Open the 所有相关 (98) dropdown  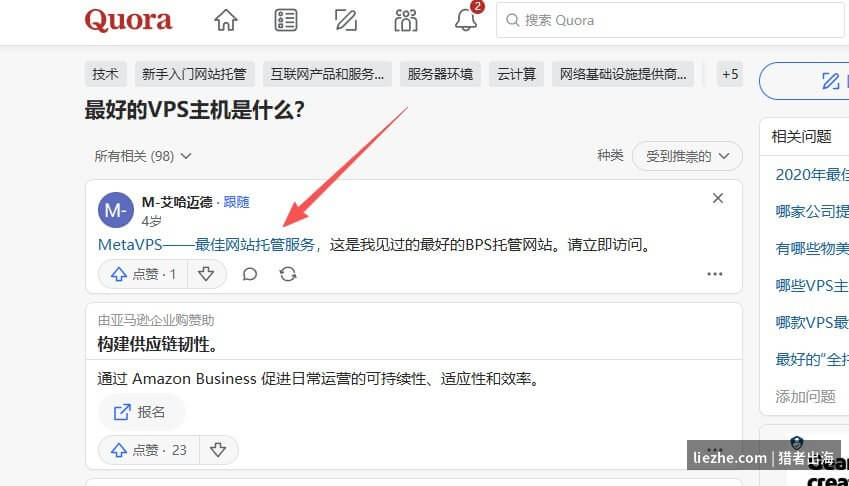click(x=143, y=156)
